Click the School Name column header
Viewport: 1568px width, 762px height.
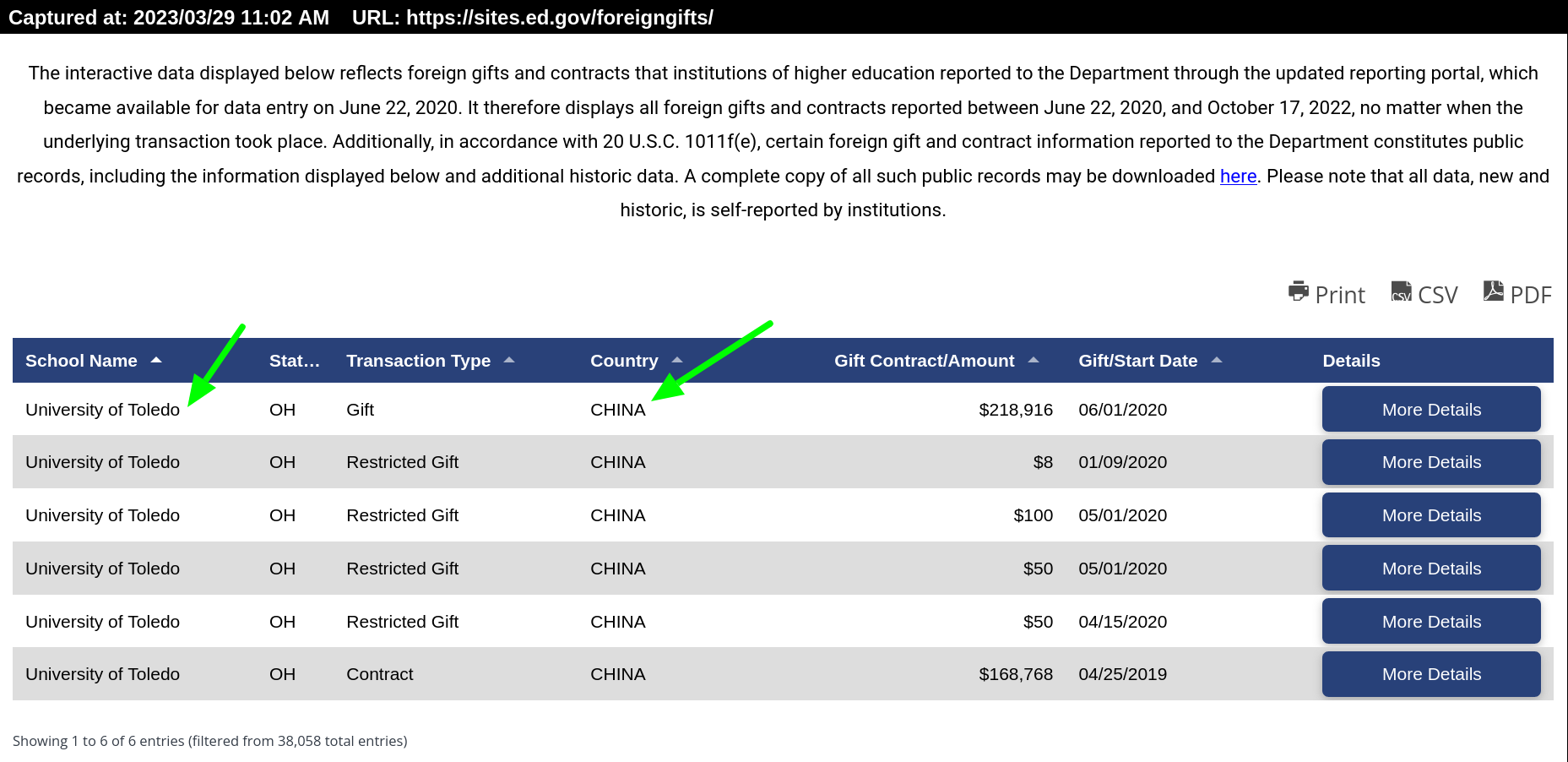pyautogui.click(x=81, y=361)
